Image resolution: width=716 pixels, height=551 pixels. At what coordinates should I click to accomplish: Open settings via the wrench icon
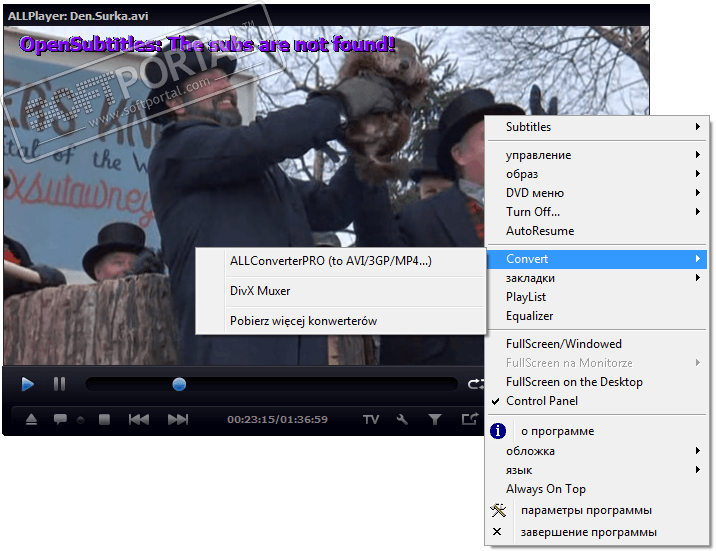pos(402,419)
